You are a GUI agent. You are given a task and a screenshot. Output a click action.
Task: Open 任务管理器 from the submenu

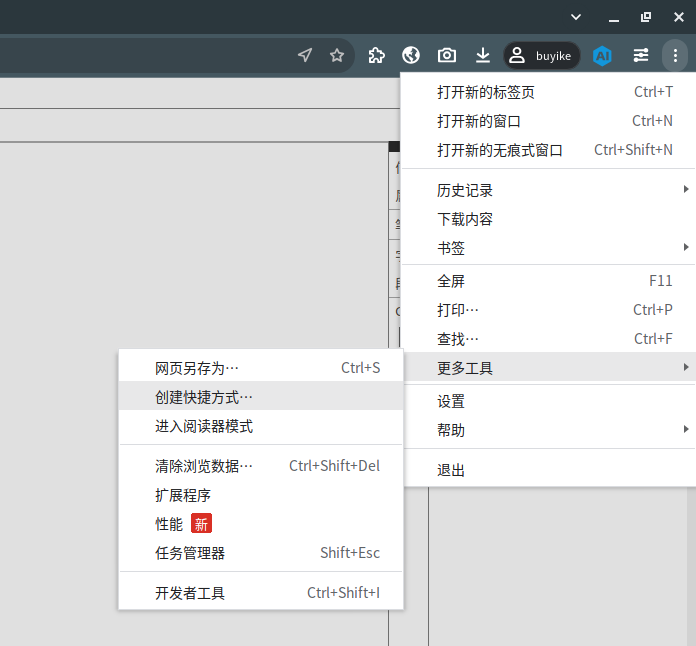pyautogui.click(x=261, y=553)
